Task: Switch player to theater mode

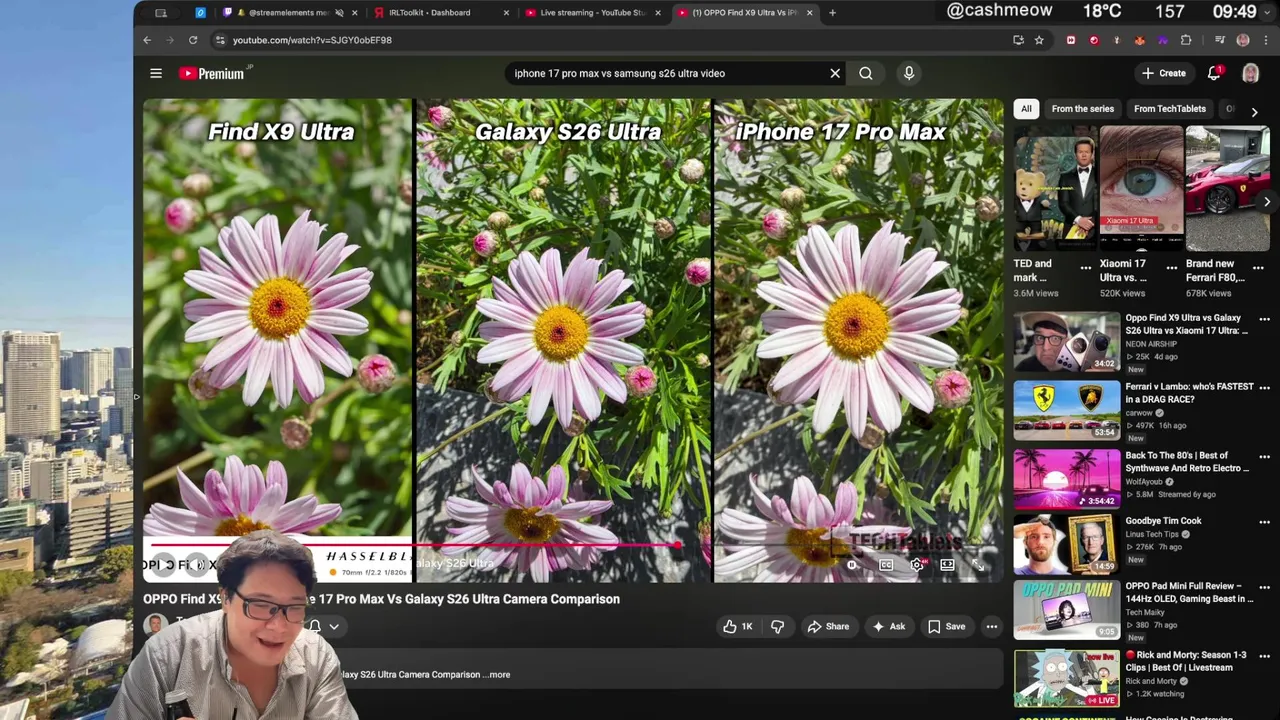Action: pyautogui.click(x=947, y=565)
